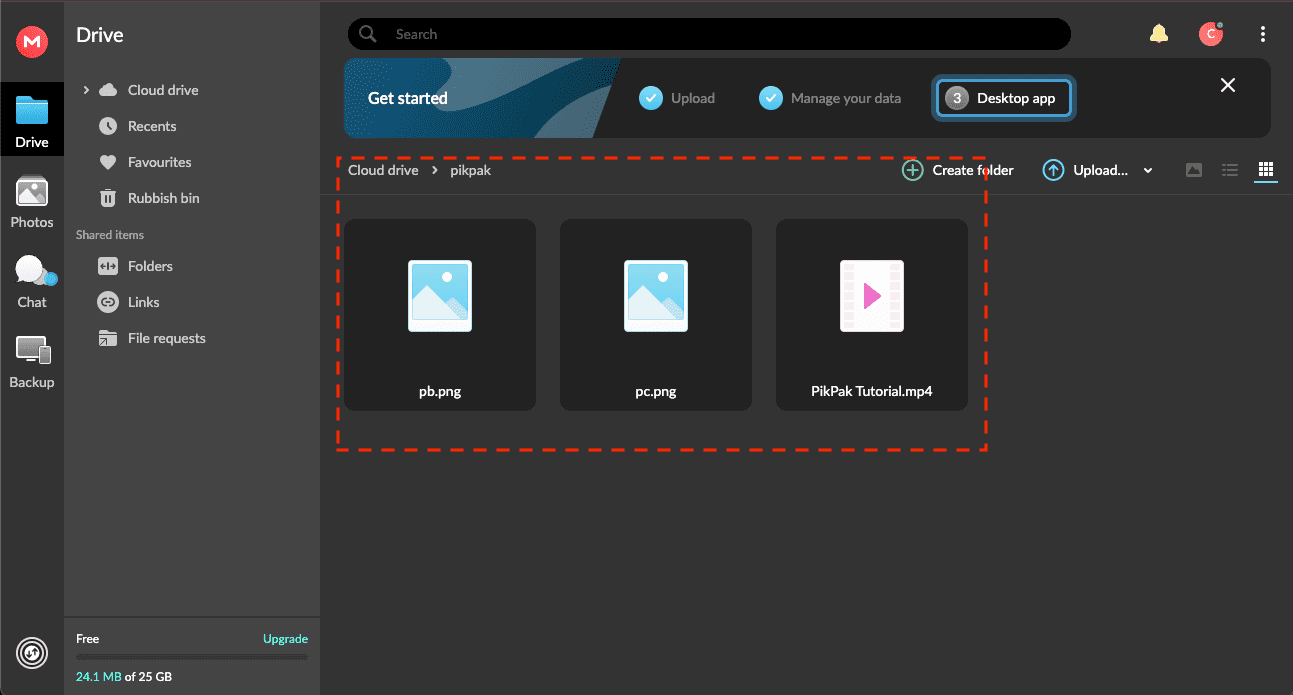Click the circular arrows icon below Backup
This screenshot has width=1293, height=695.
click(32, 653)
